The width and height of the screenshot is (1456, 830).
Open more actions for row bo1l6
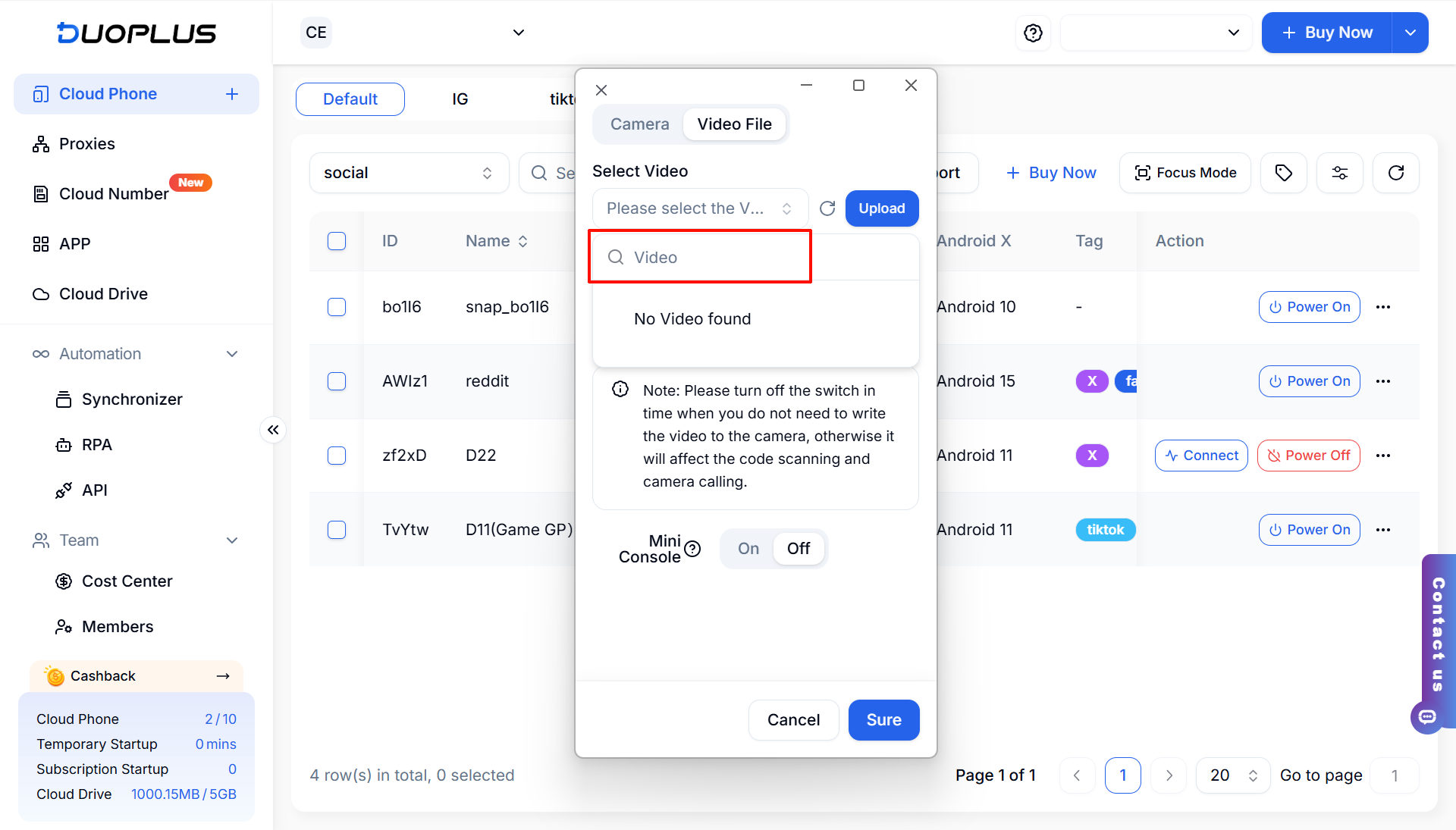pyautogui.click(x=1383, y=307)
